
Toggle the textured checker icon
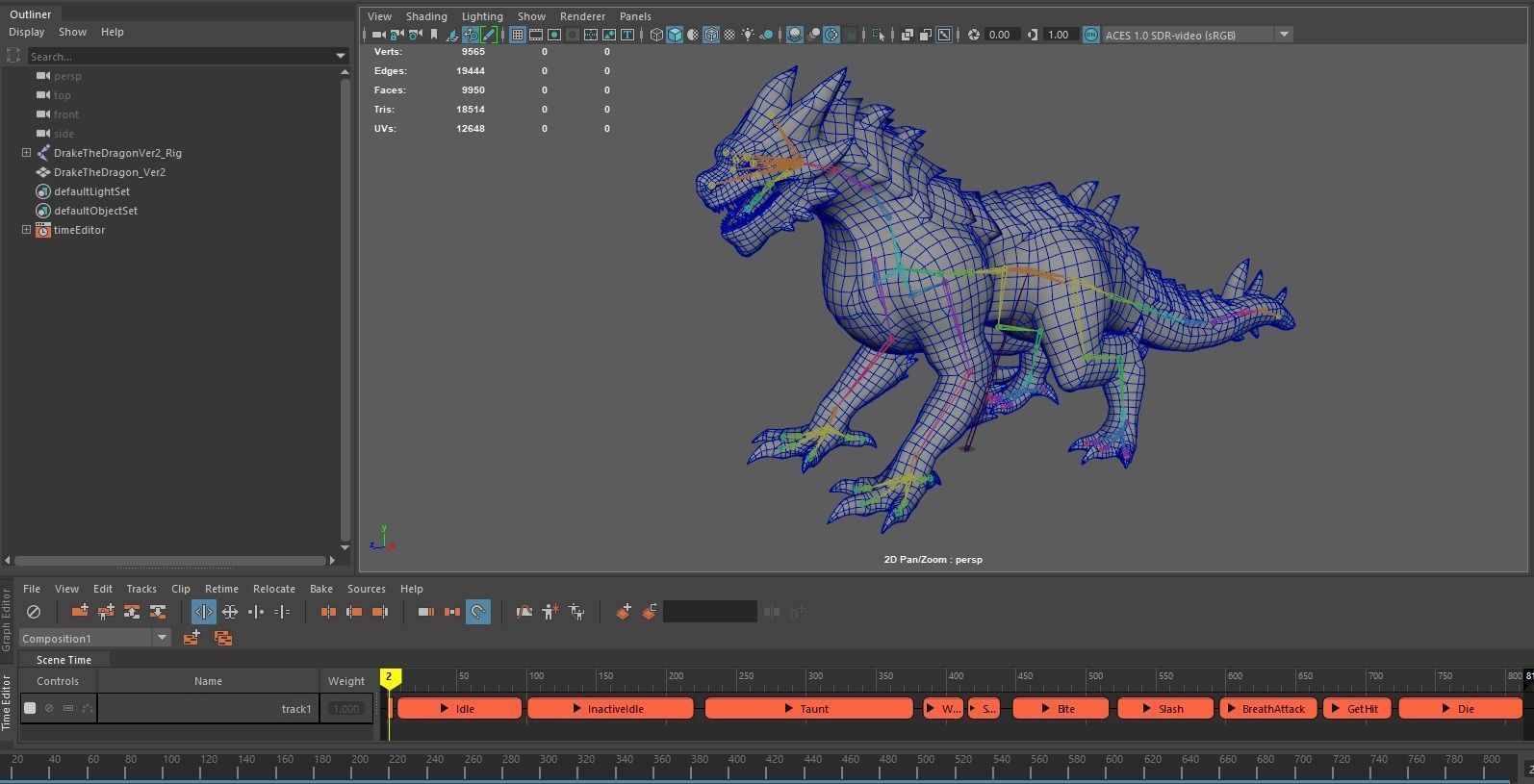click(729, 35)
